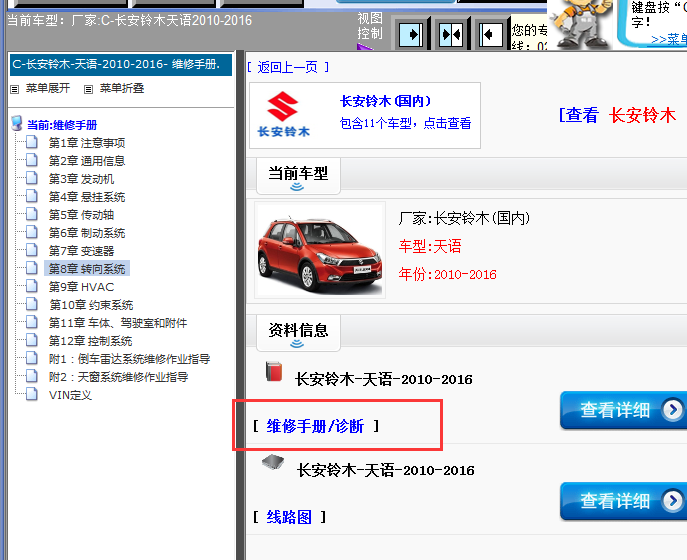Select 菜单折叠 to collapse the menu
Image resolution: width=687 pixels, height=560 pixels.
click(x=122, y=89)
